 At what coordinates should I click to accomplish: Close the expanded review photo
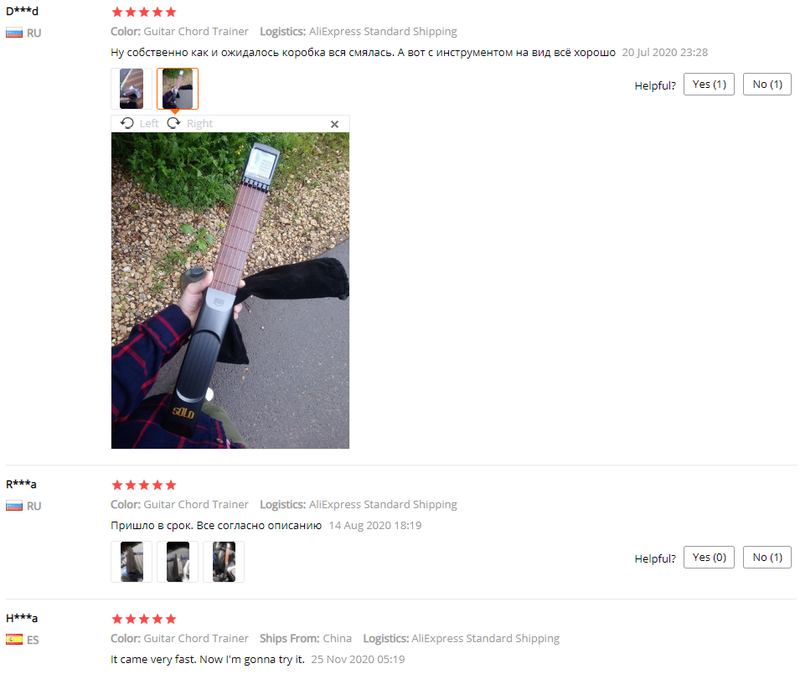(x=335, y=124)
